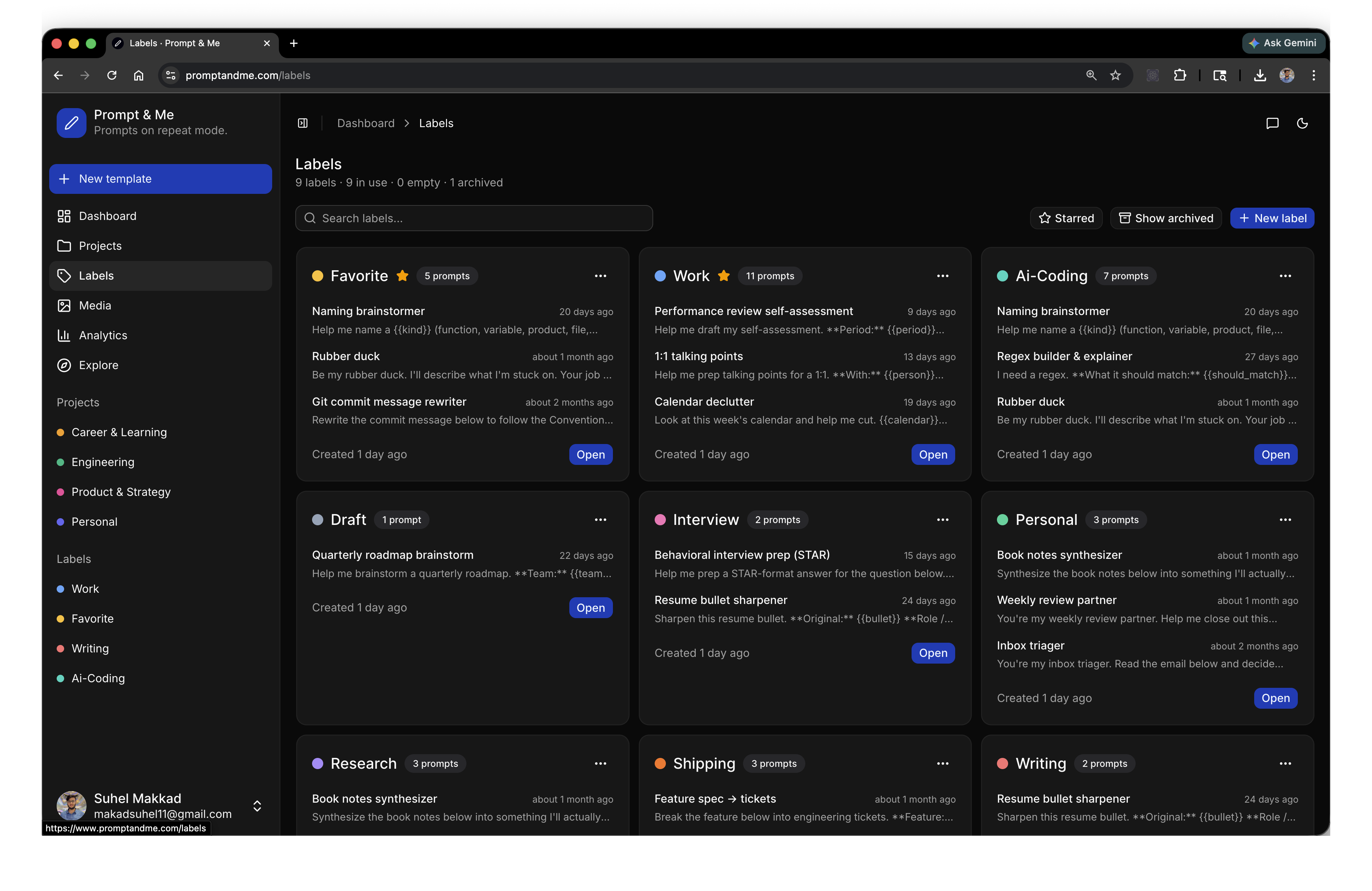Screen dimensions: 1372x891
Task: Focus the Search labels field
Action: coord(474,218)
